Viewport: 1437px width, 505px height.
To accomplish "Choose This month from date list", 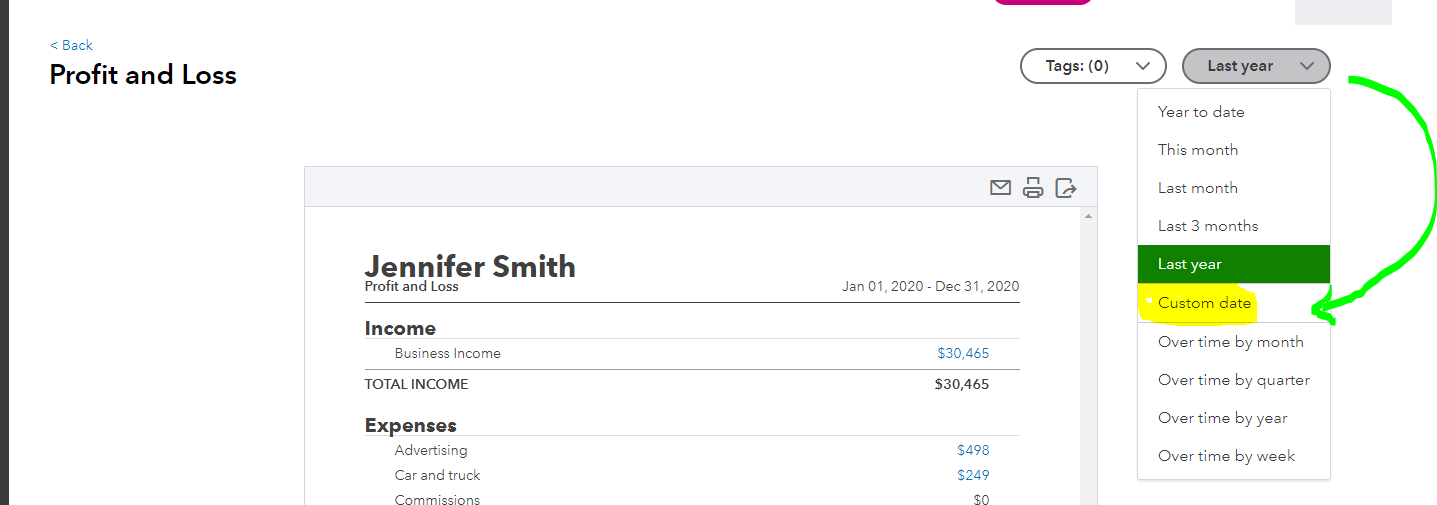I will pyautogui.click(x=1198, y=150).
